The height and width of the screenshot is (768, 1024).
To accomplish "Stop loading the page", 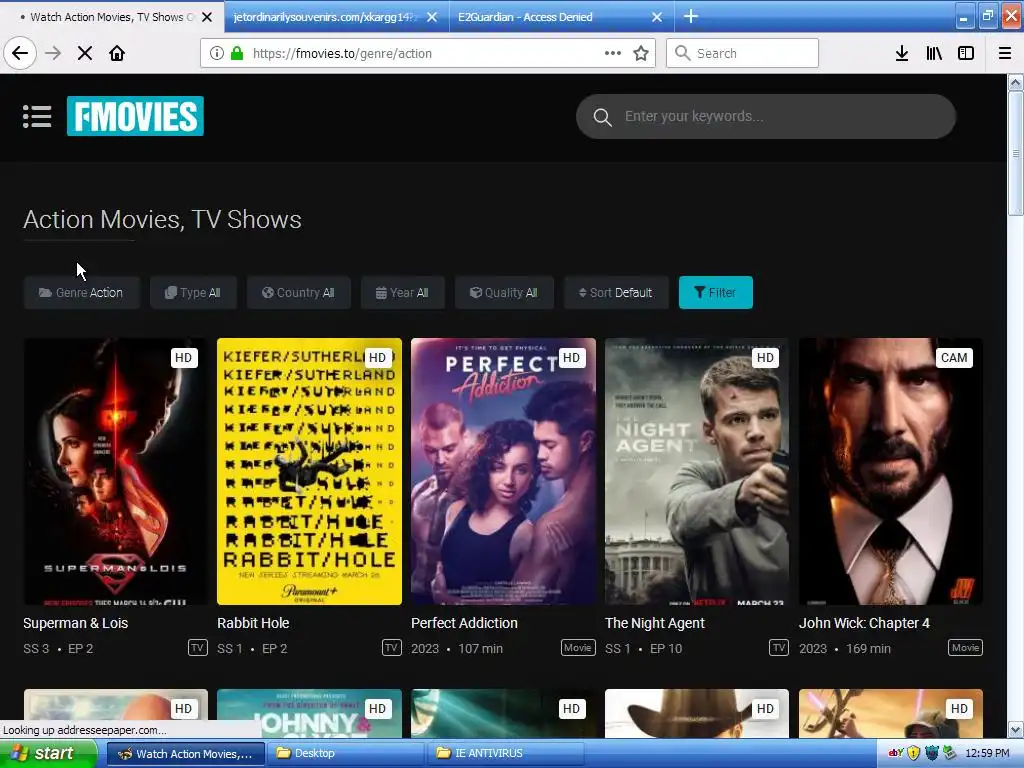I will pyautogui.click(x=85, y=53).
